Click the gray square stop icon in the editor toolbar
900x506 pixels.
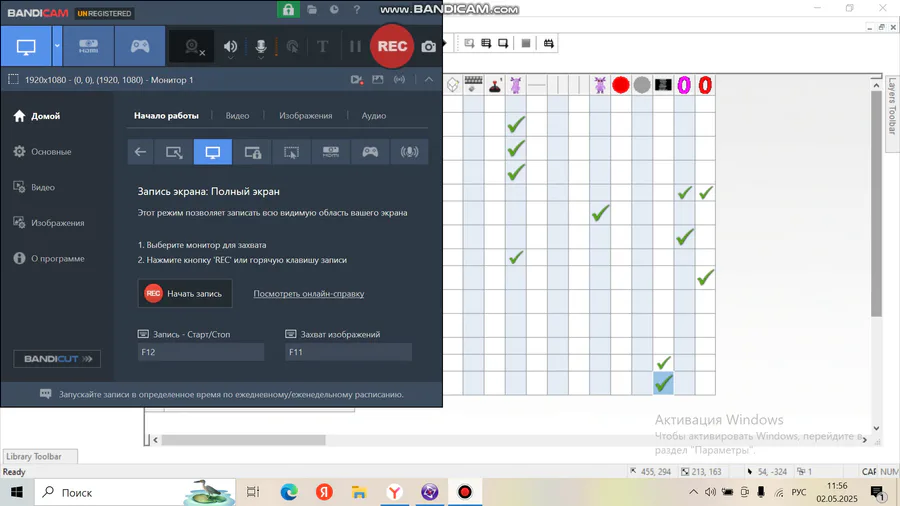(526, 44)
